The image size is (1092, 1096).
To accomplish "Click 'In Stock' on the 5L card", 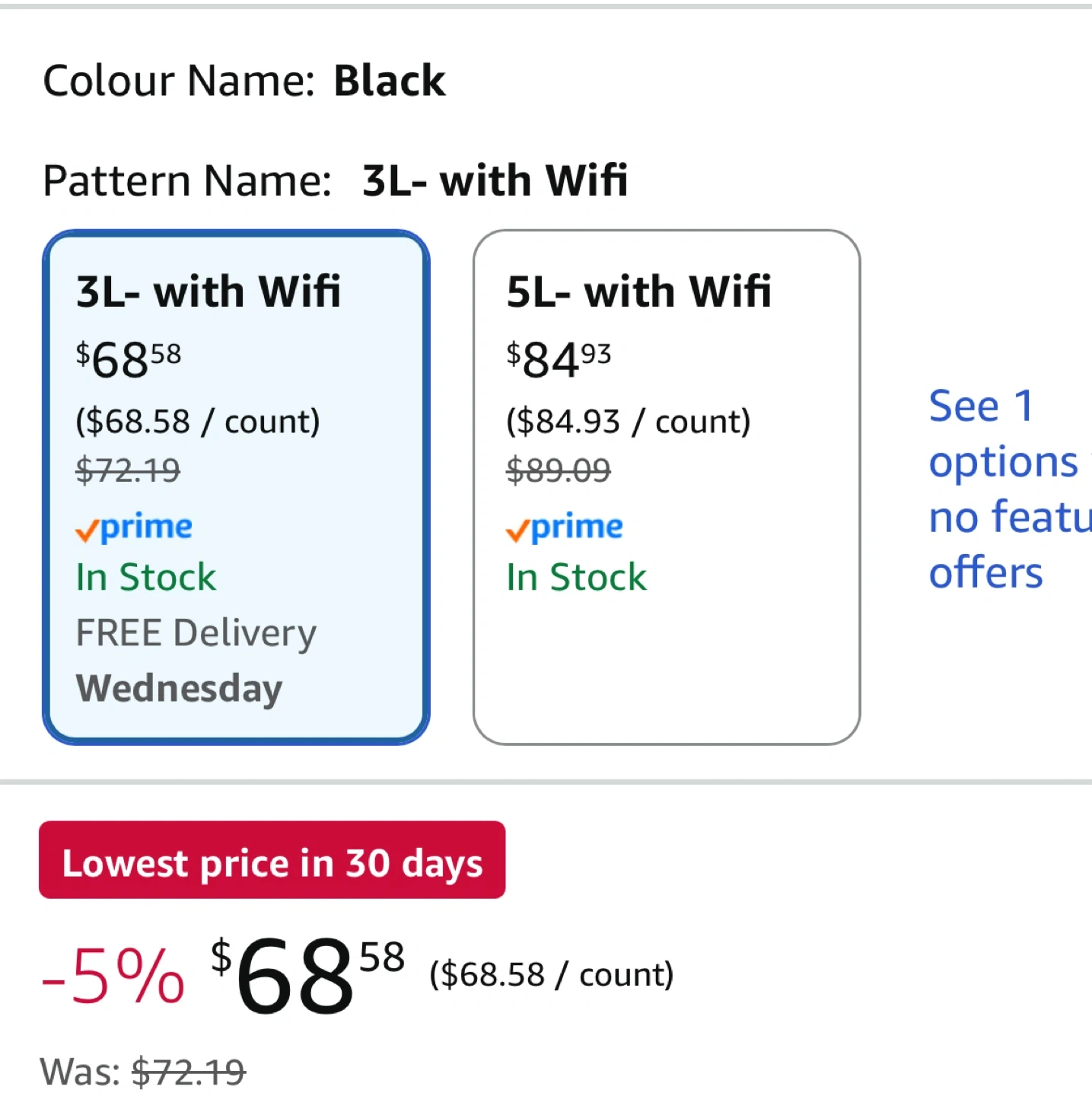I will tap(576, 577).
